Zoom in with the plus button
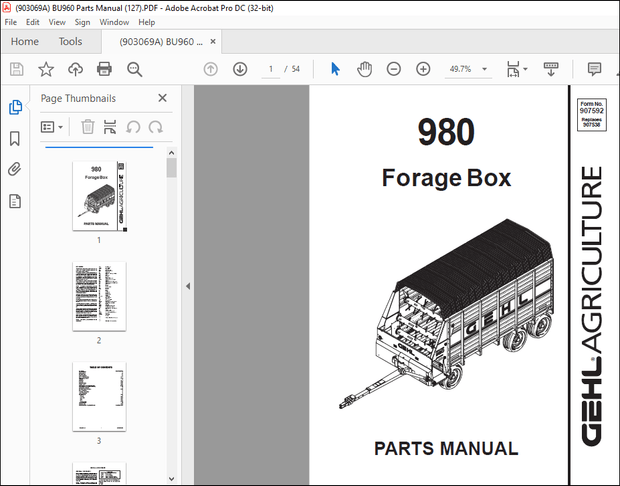The width and height of the screenshot is (620, 486). (423, 69)
